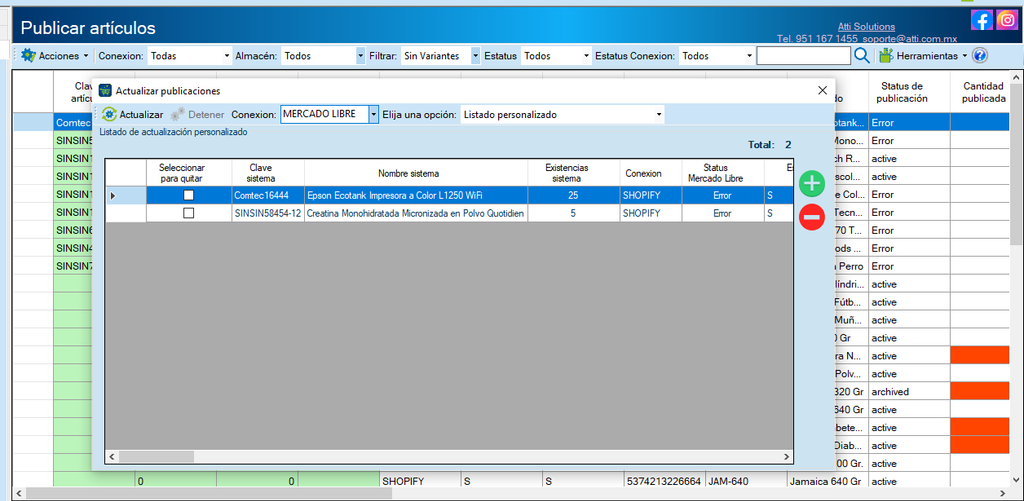This screenshot has width=1024, height=501.
Task: Click inside the search text field
Action: tap(803, 56)
